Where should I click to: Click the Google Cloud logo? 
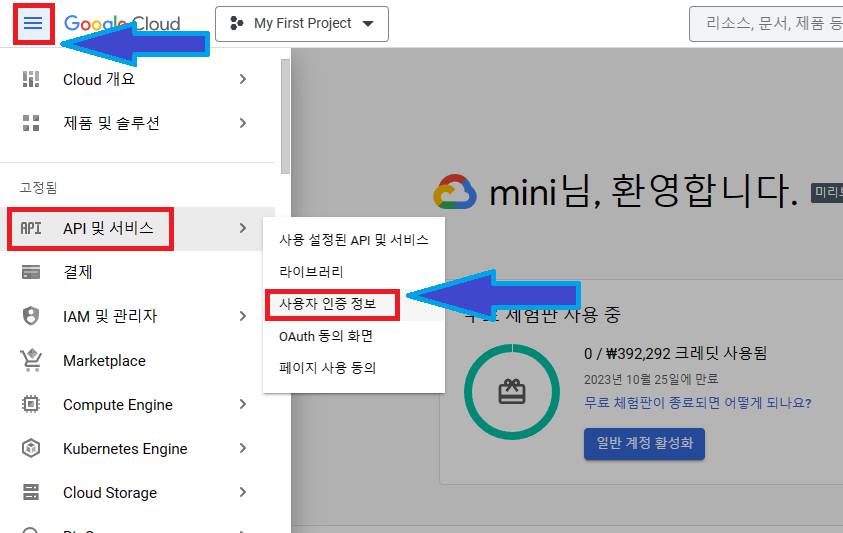point(122,24)
